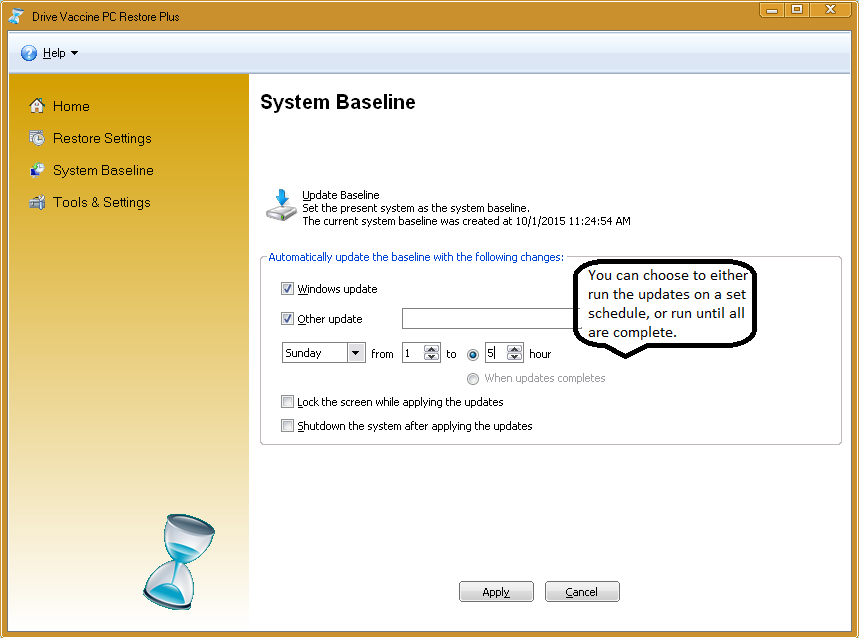This screenshot has height=638, width=859.
Task: Click the 'from' hour input field
Action: coord(414,353)
